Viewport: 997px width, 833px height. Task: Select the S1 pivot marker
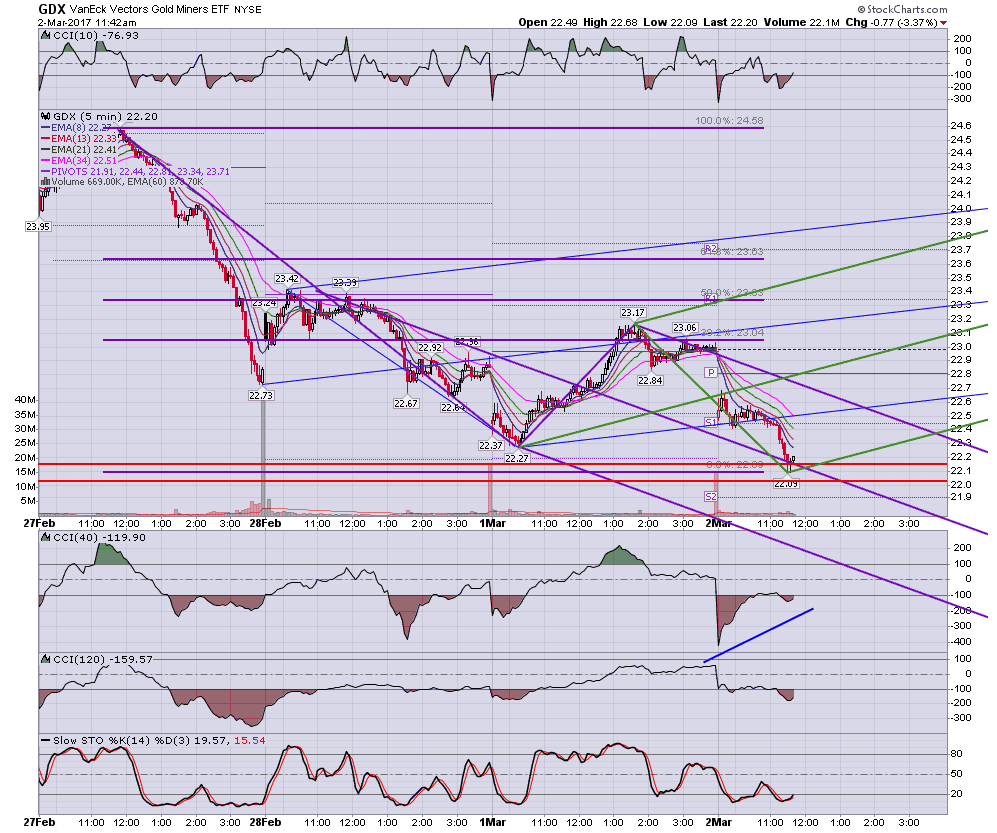[711, 422]
